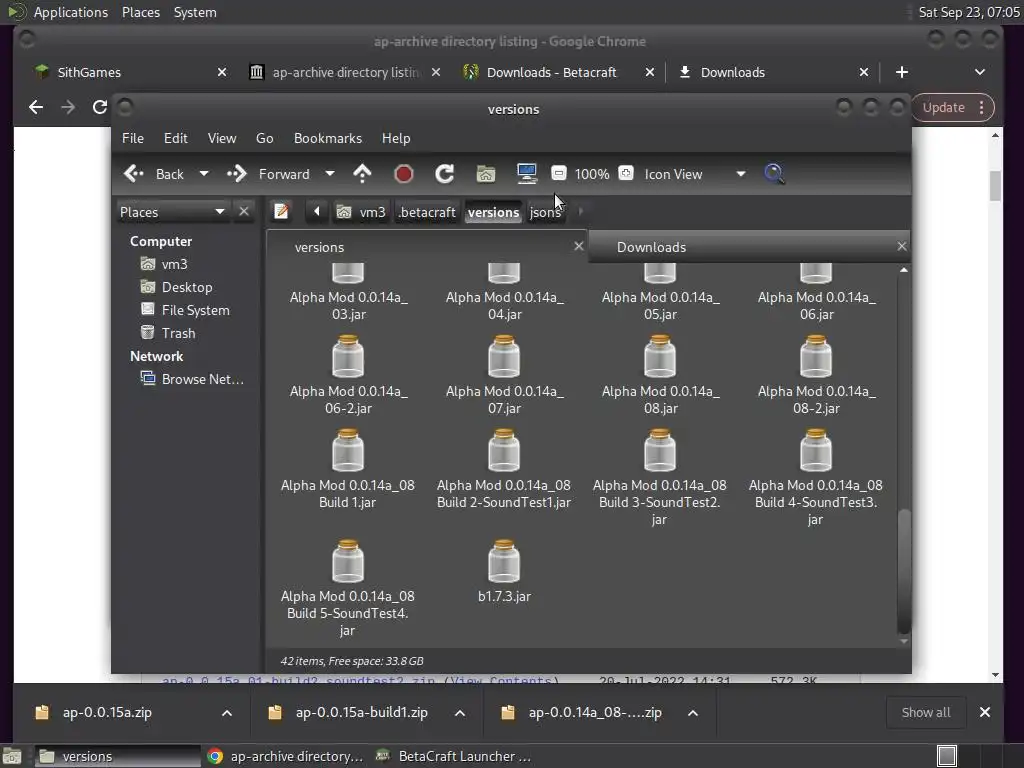This screenshot has width=1024, height=768.
Task: Open new Chrome tab plus button
Action: click(x=902, y=72)
